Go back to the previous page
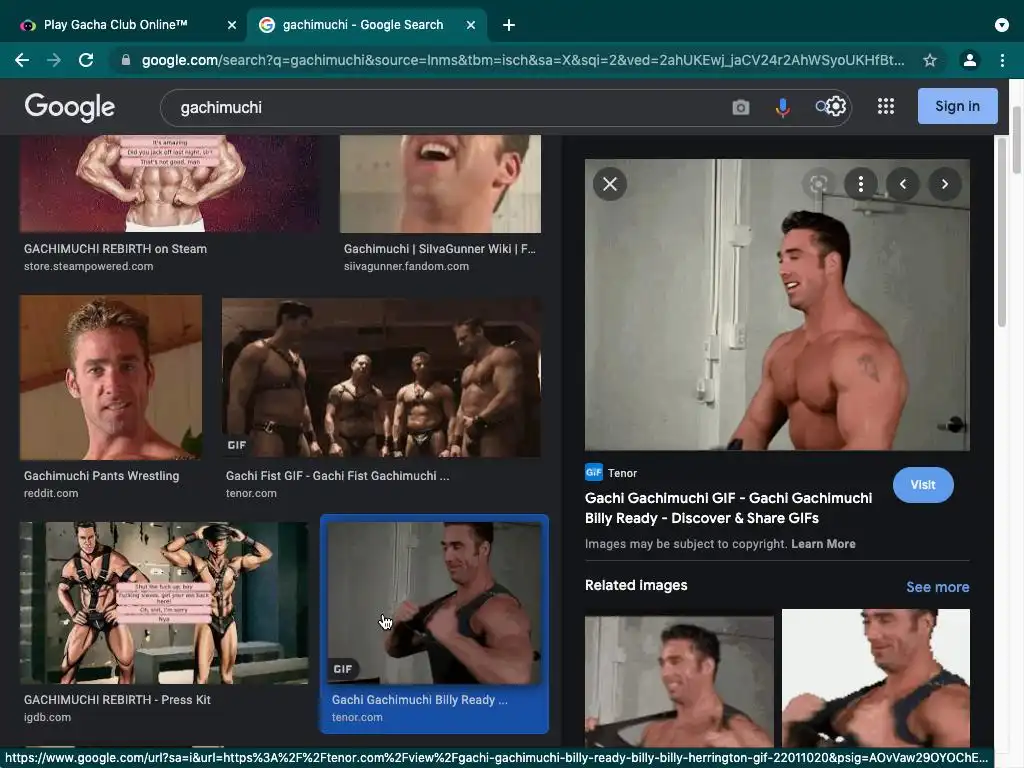Image resolution: width=1024 pixels, height=768 pixels. coord(22,60)
